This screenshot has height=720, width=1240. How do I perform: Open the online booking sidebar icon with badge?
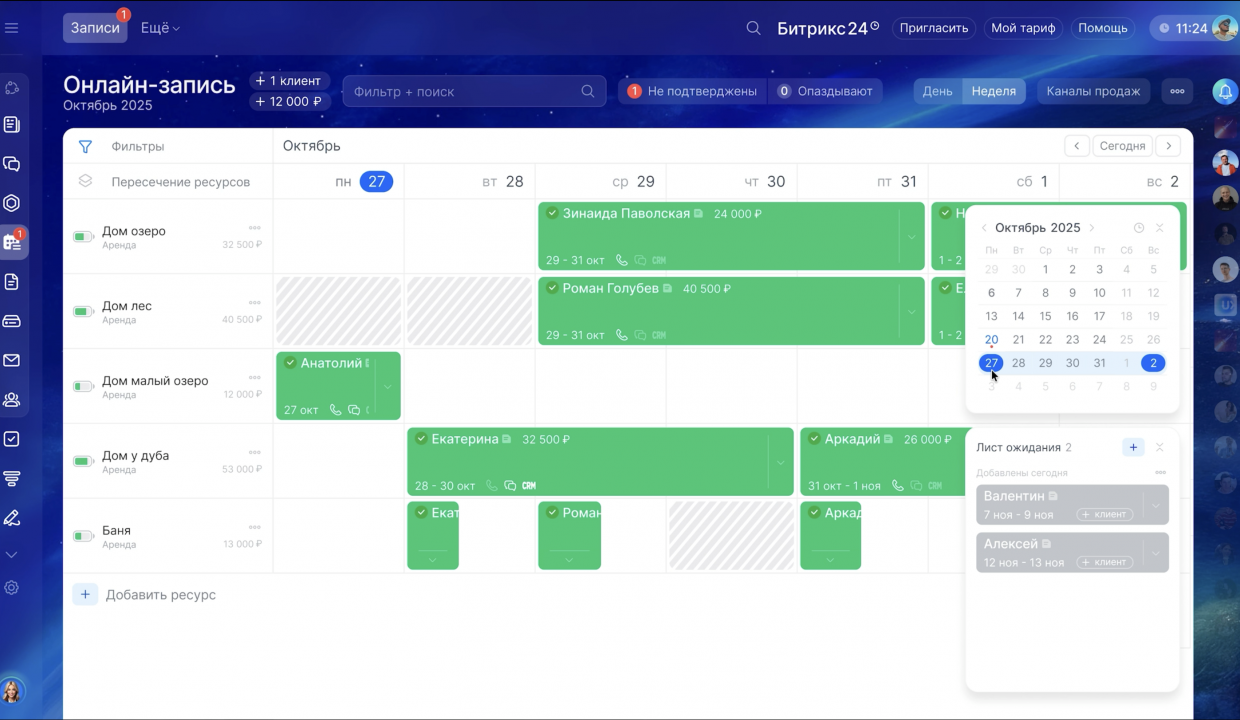pos(13,242)
